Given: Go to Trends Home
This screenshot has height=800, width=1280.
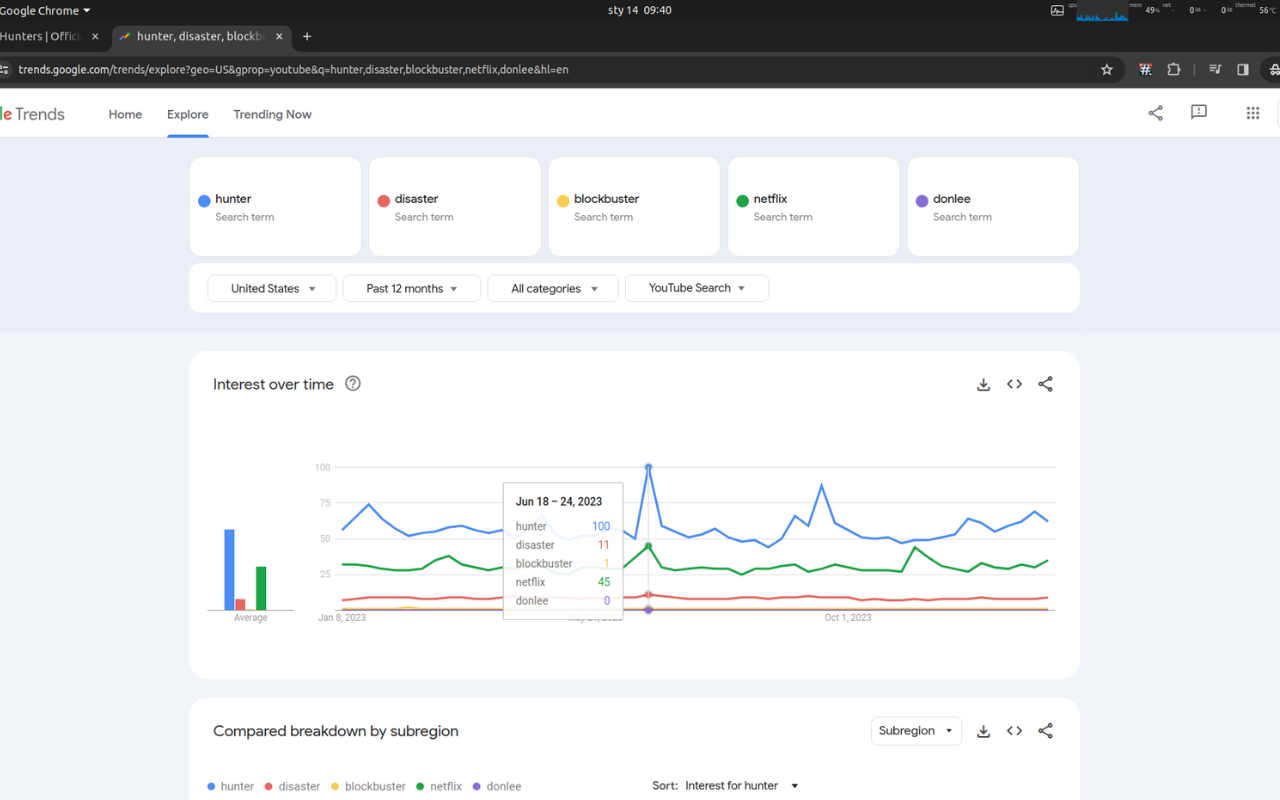Looking at the screenshot, I should pyautogui.click(x=125, y=114).
